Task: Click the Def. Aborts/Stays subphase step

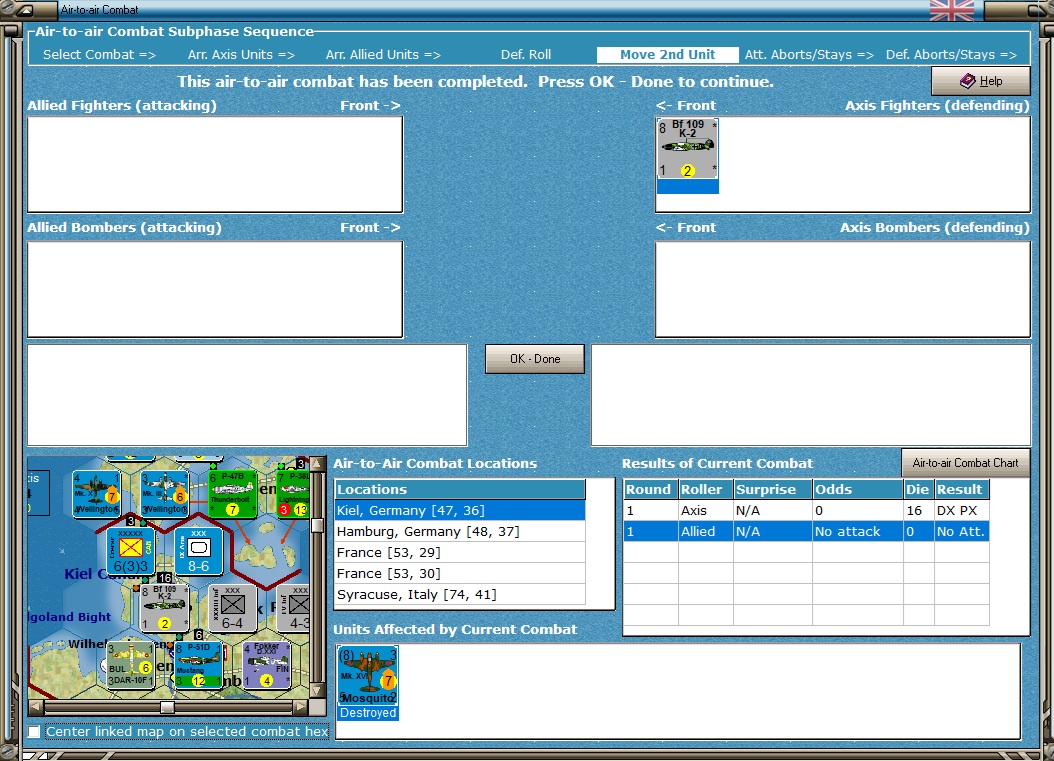Action: click(951, 54)
